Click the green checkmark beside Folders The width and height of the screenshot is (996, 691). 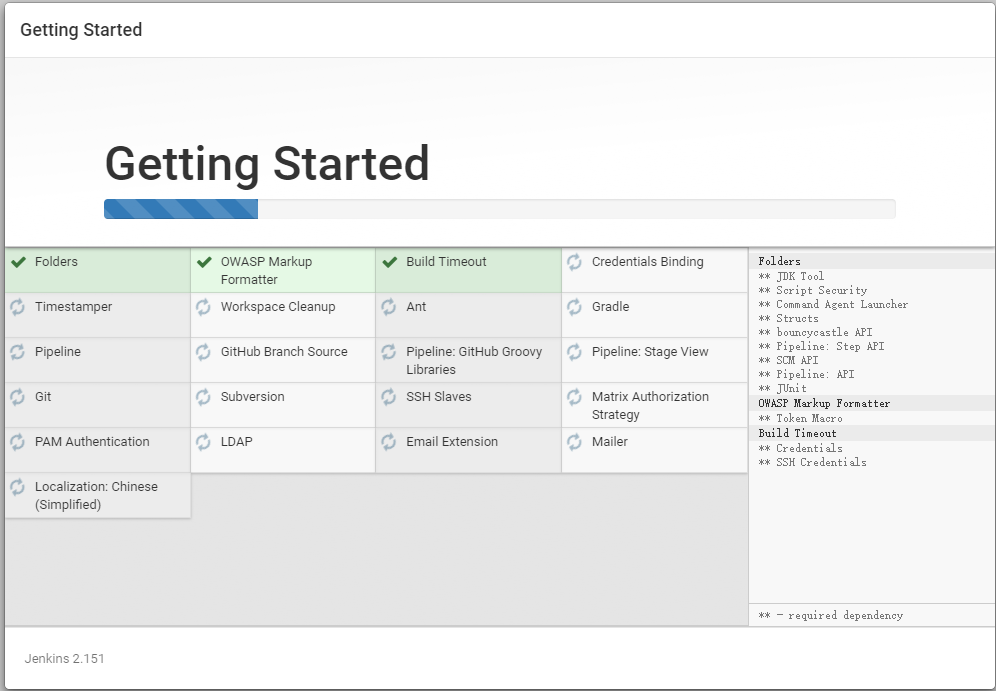click(x=18, y=262)
